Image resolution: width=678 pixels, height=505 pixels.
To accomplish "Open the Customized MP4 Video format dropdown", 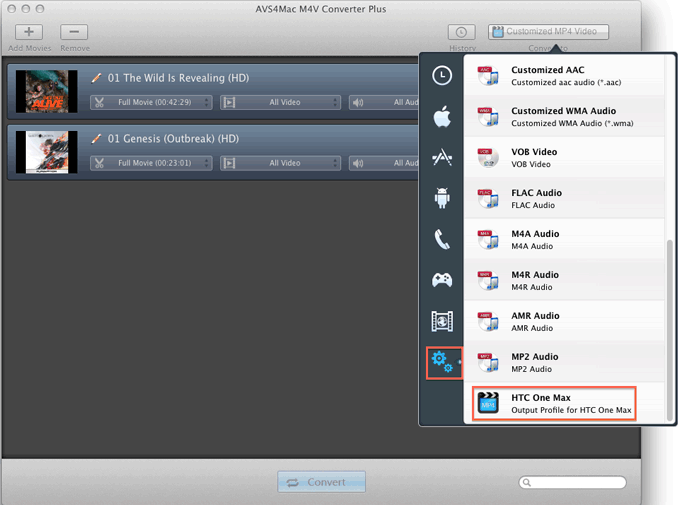I will tap(548, 32).
